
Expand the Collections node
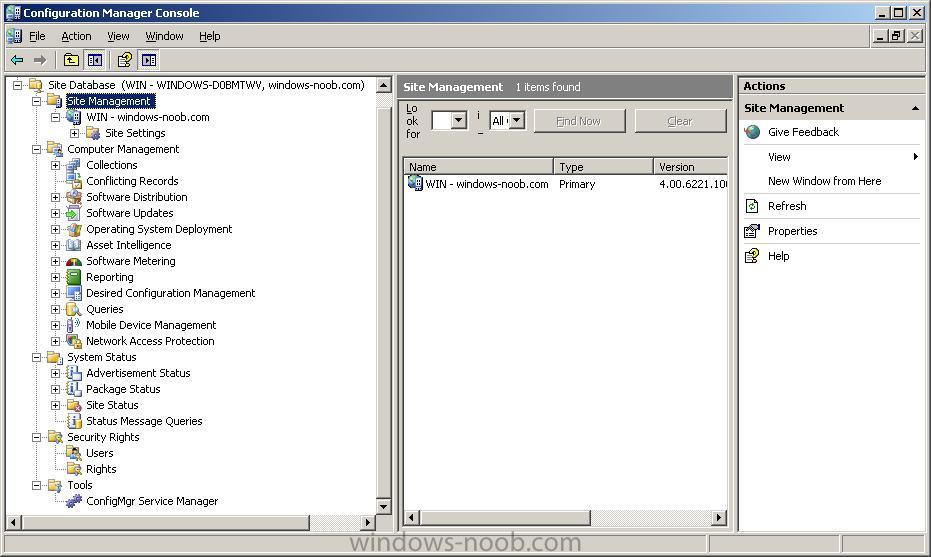coord(56,165)
